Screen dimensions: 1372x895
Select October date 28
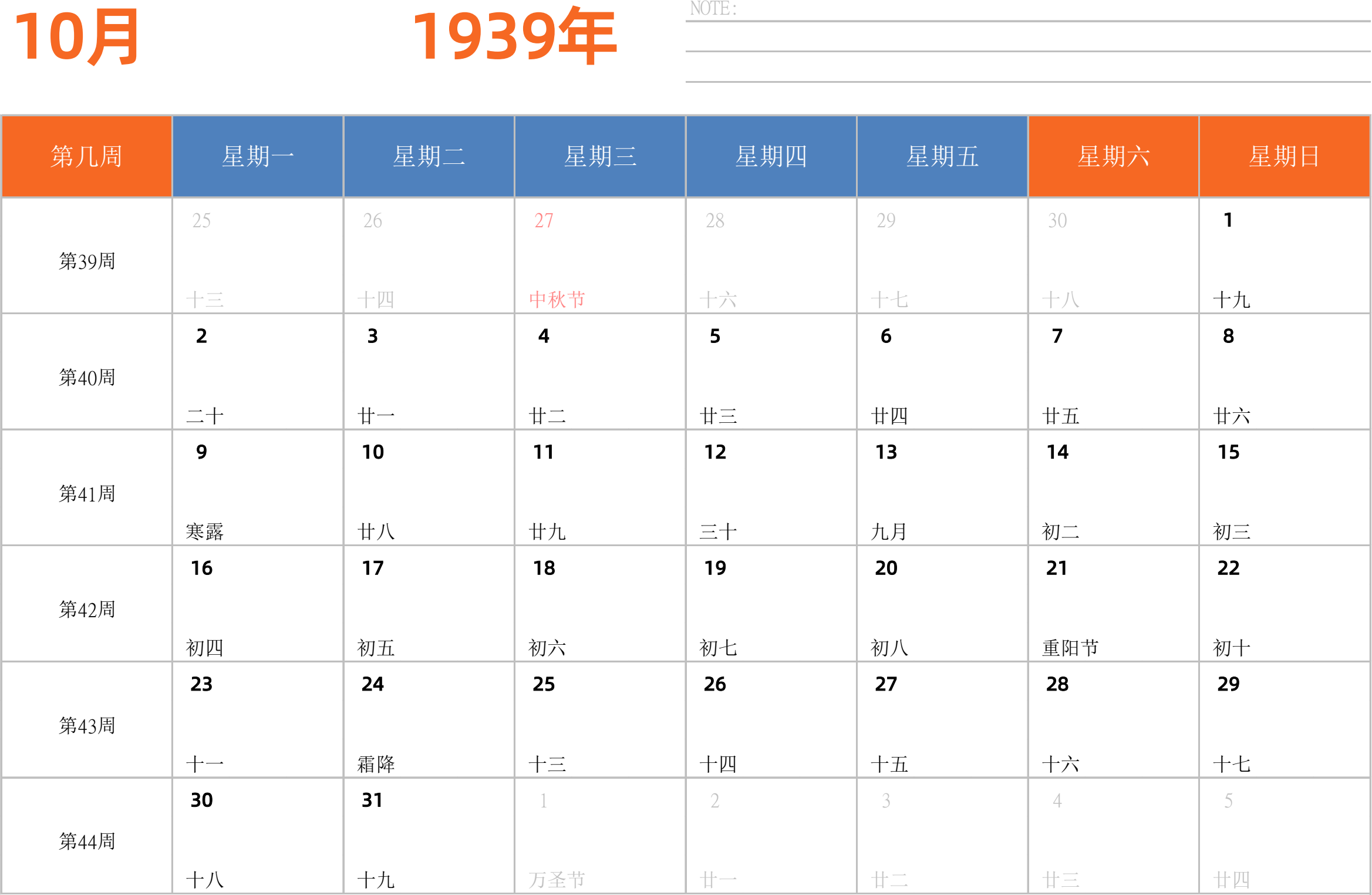[1057, 684]
